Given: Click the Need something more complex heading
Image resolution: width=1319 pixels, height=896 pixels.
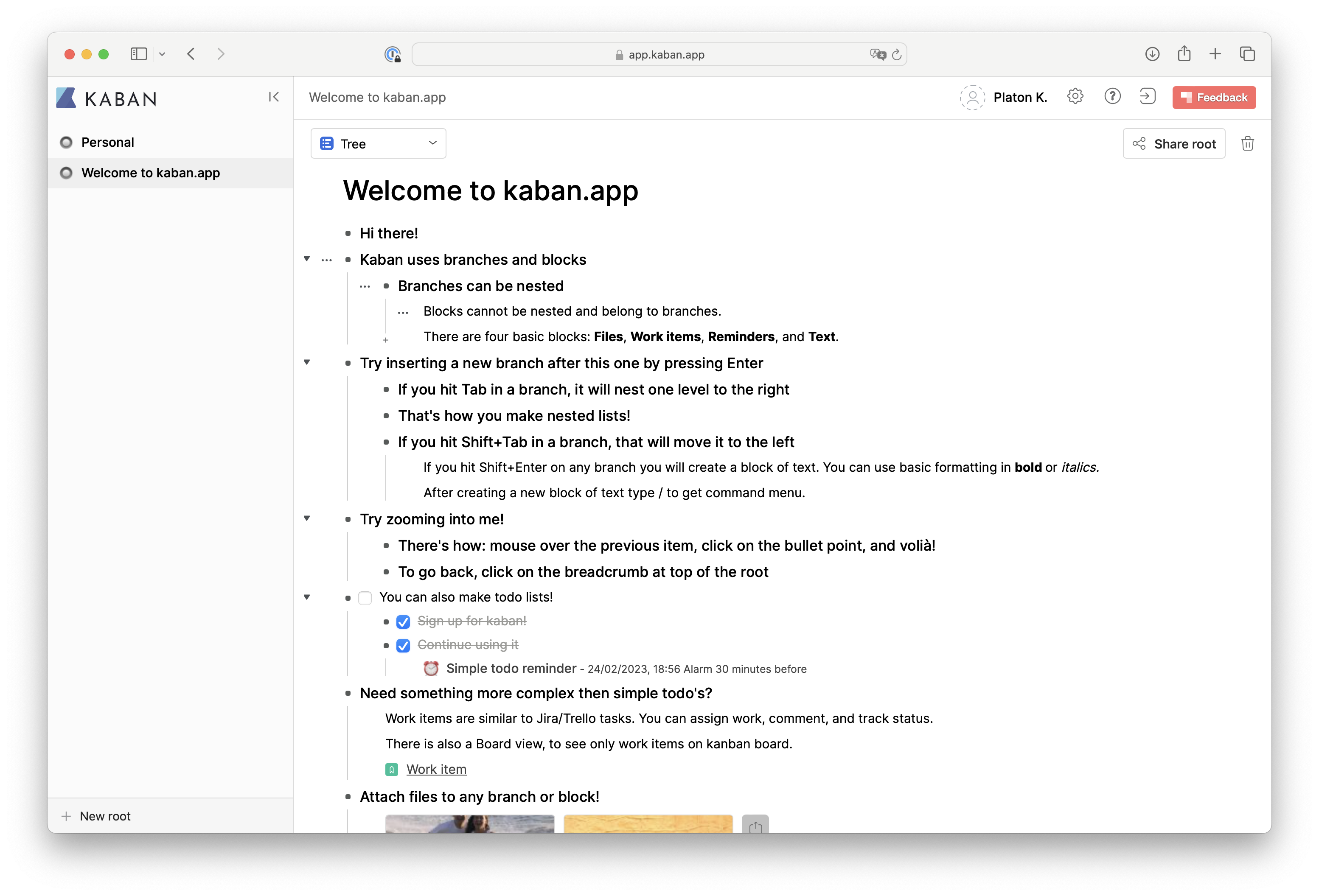Looking at the screenshot, I should click(x=536, y=693).
